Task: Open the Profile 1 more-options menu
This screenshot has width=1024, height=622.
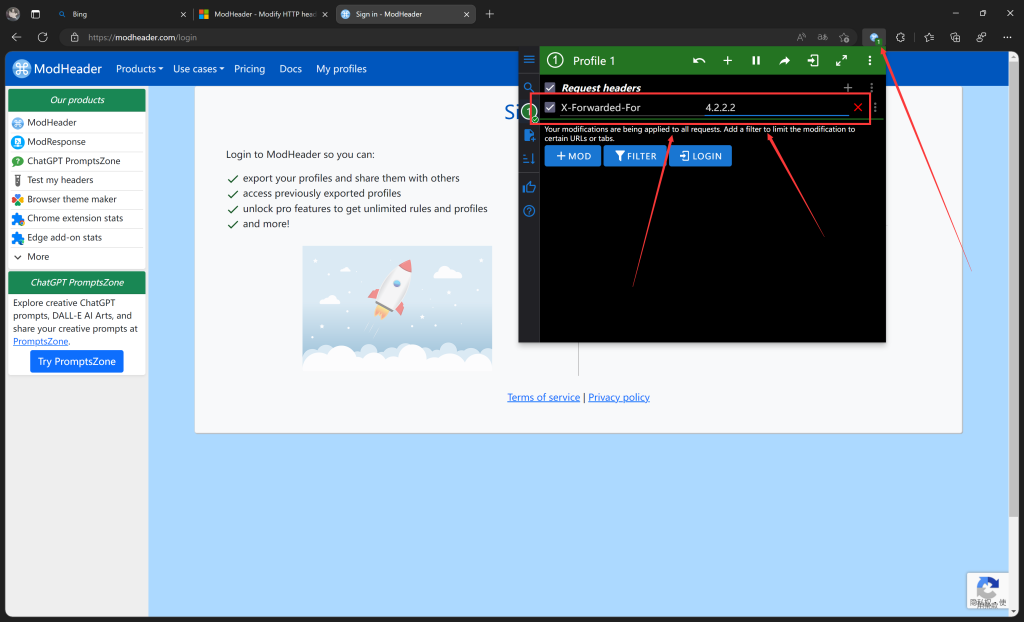Action: click(870, 61)
